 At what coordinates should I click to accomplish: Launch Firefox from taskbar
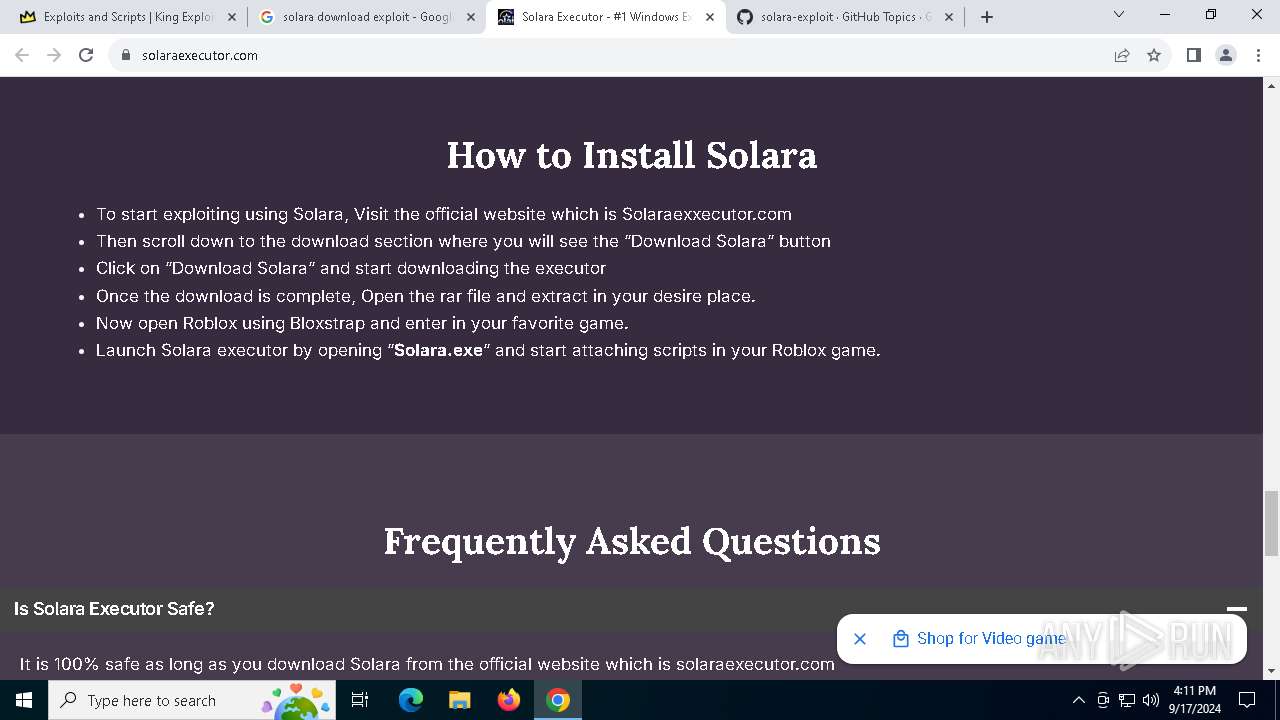(509, 700)
